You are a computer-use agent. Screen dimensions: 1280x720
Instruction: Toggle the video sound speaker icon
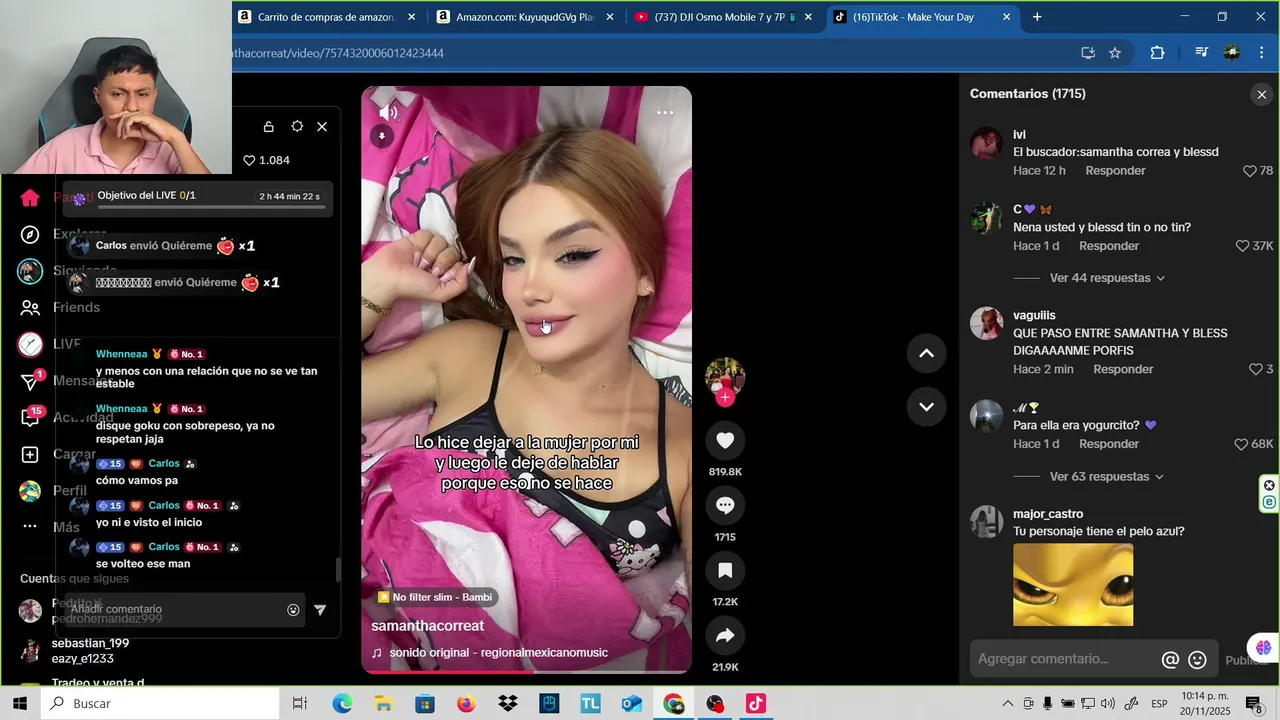pyautogui.click(x=388, y=113)
